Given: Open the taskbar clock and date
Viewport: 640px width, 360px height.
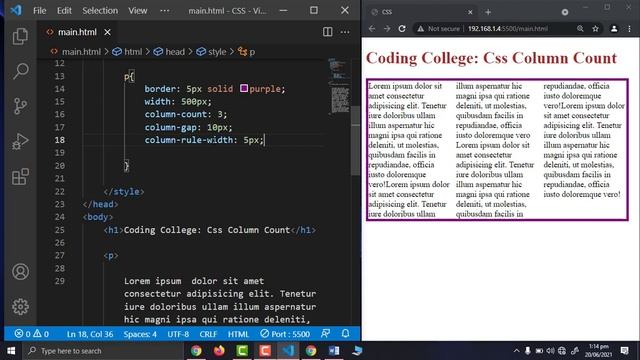Looking at the screenshot, I should [598, 351].
